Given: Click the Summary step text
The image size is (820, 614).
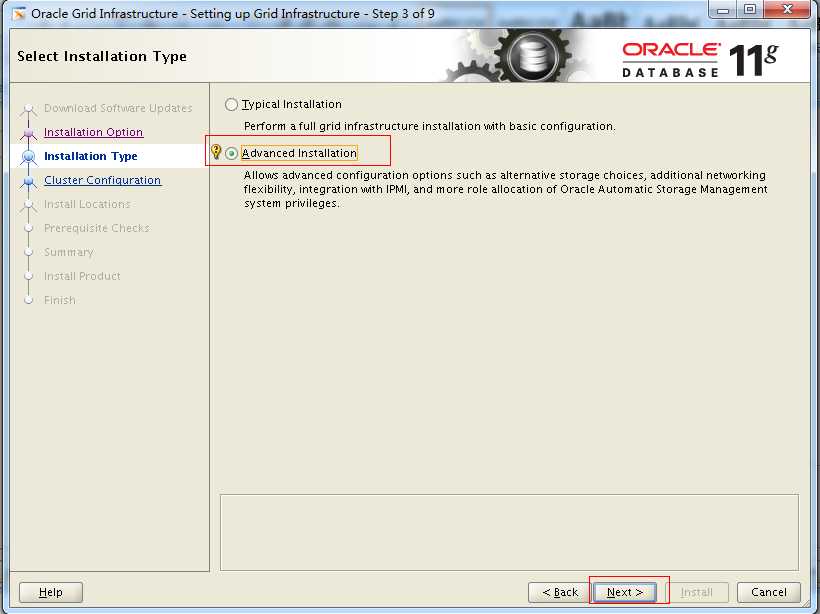Looking at the screenshot, I should pos(69,252).
